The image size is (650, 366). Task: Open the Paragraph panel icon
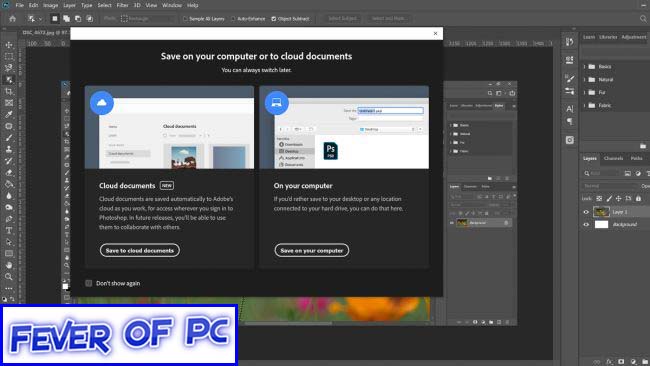[x=570, y=121]
